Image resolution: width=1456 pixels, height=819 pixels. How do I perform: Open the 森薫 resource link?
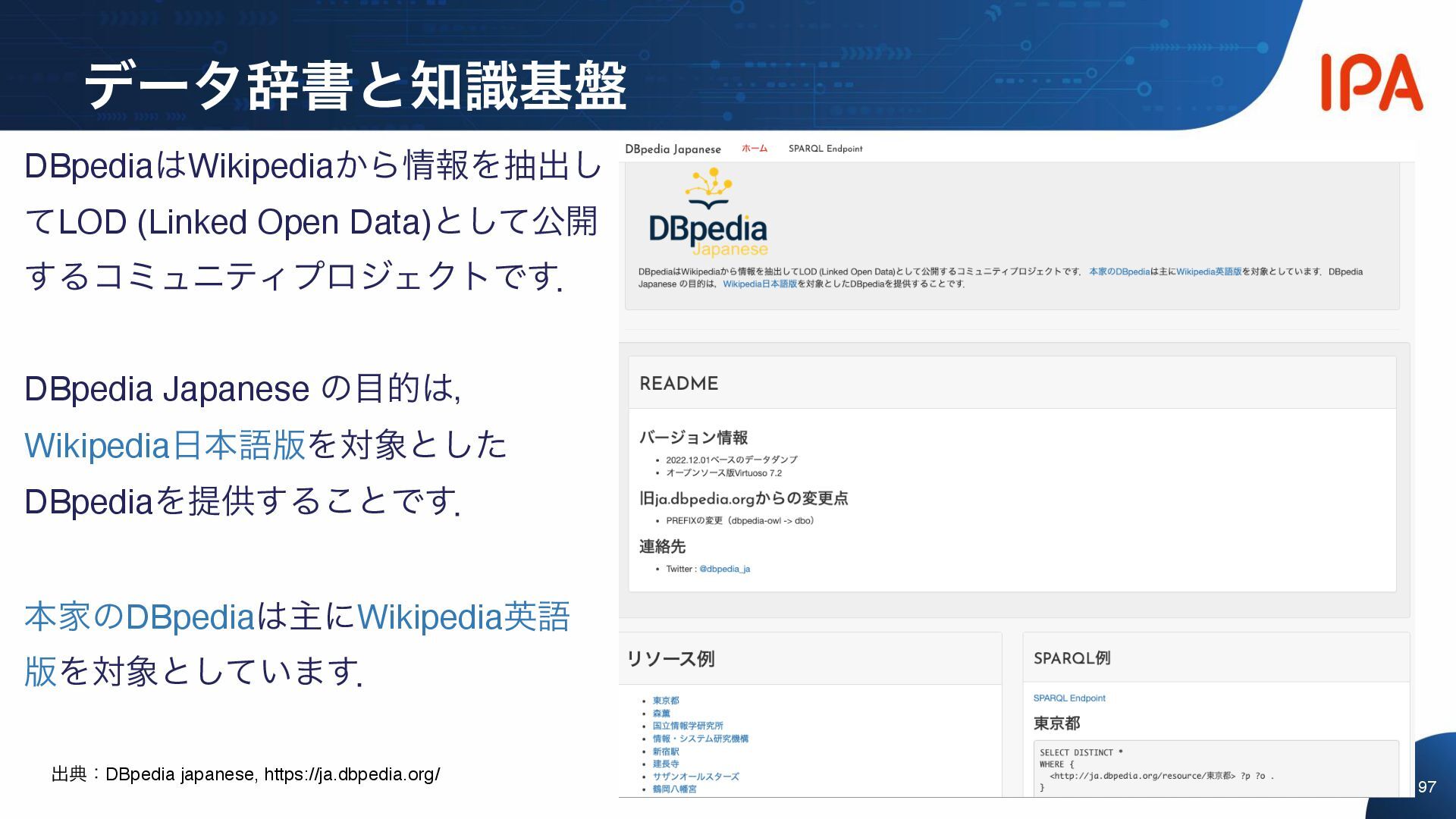(661, 714)
